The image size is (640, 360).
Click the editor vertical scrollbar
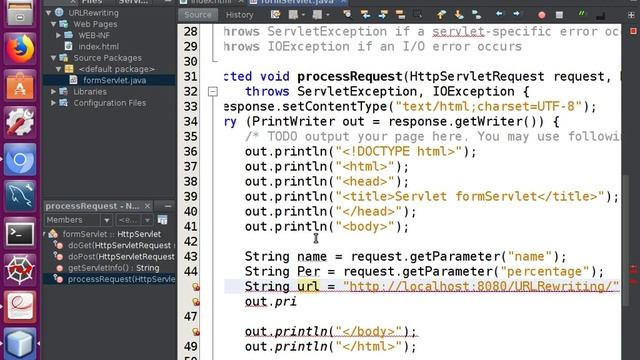[626, 240]
